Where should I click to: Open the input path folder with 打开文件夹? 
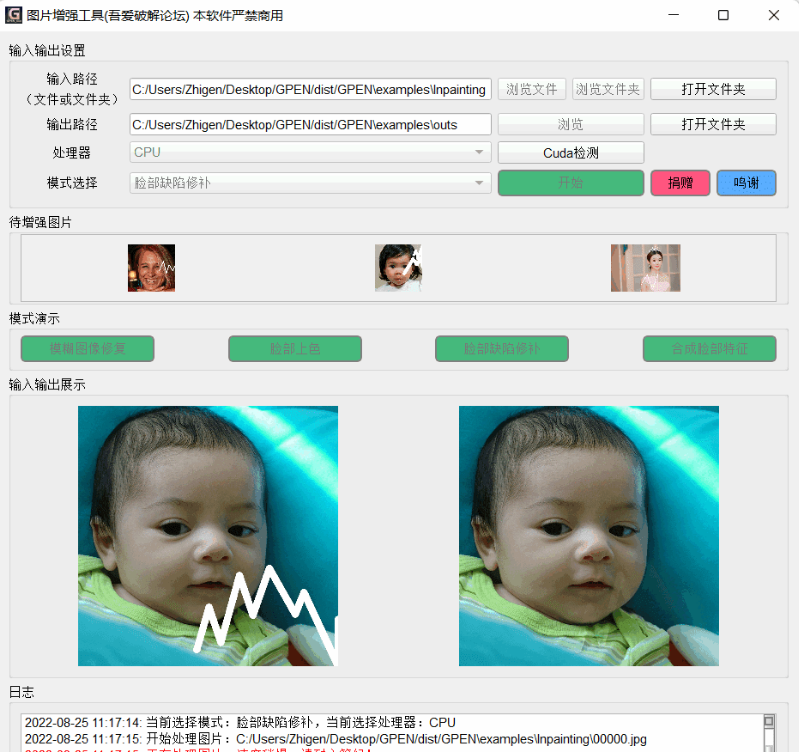[713, 89]
